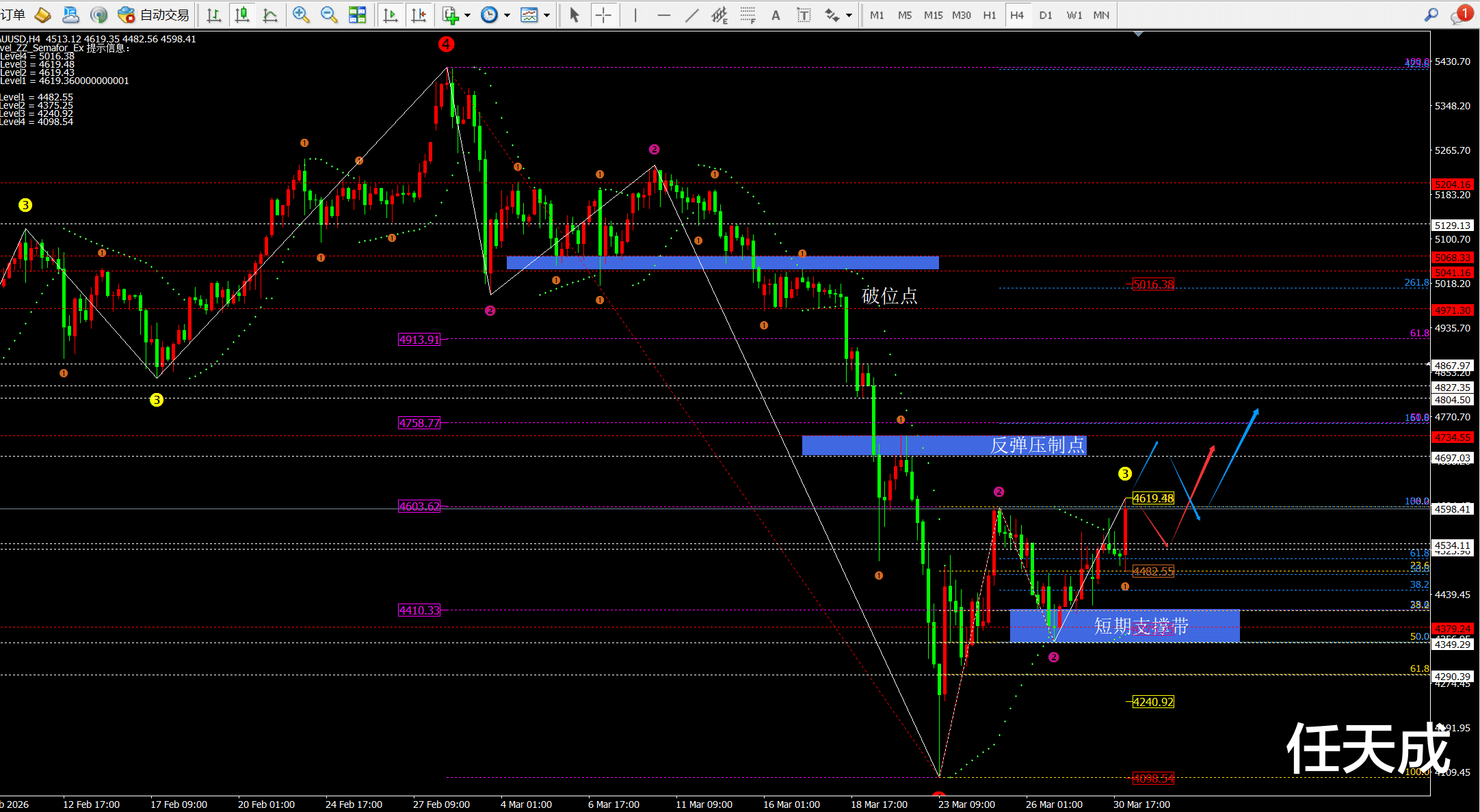The image size is (1480, 812).
Task: Select the crosshair tool
Action: pyautogui.click(x=603, y=14)
